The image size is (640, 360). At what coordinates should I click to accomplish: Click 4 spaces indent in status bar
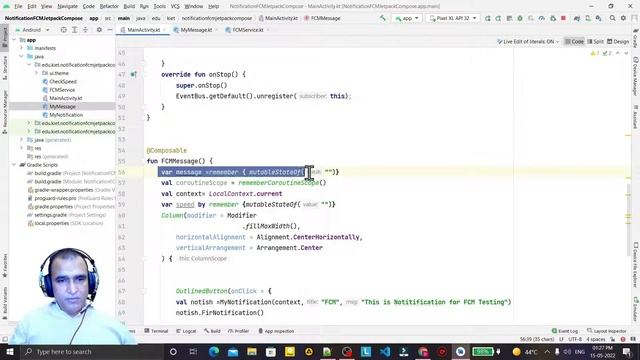pyautogui.click(x=596, y=339)
